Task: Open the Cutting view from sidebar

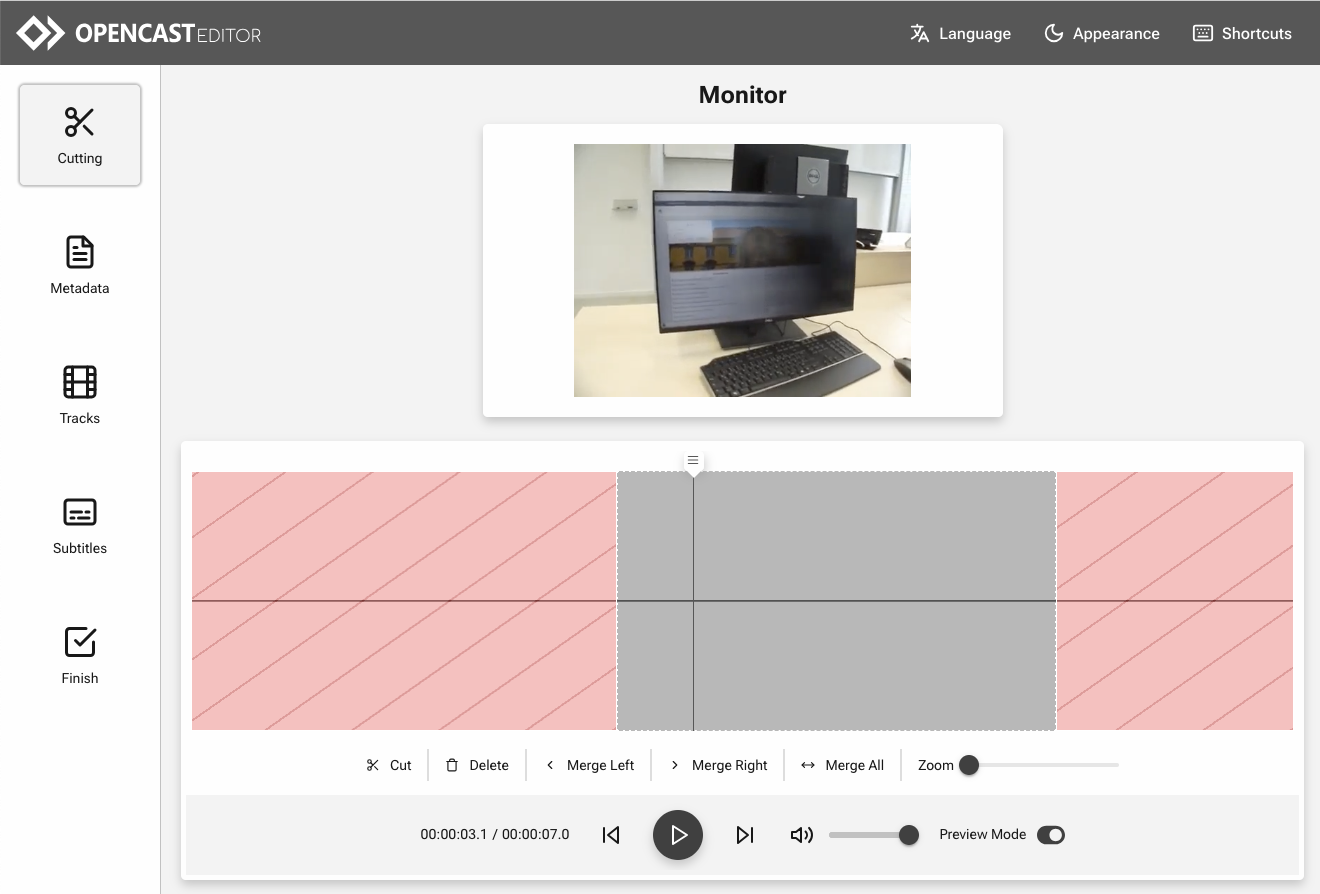Action: (x=80, y=135)
